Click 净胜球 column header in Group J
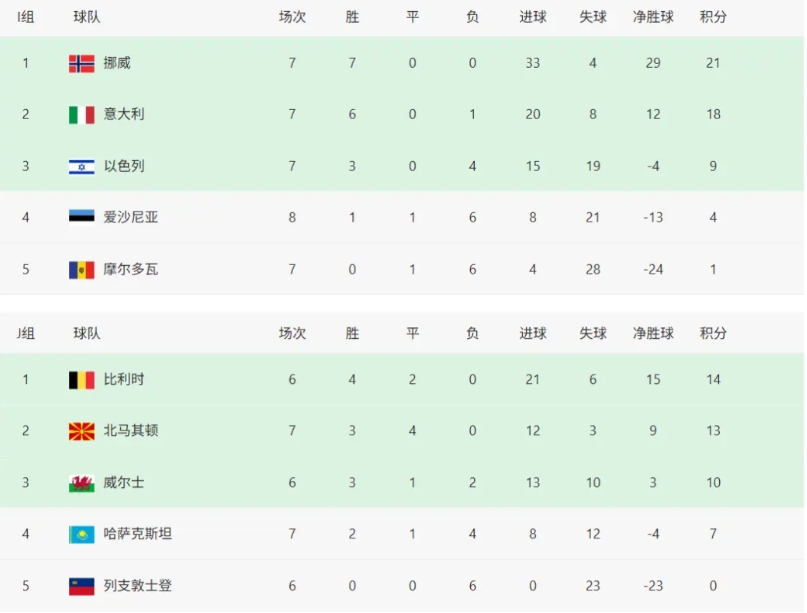The image size is (807, 613). point(653,333)
